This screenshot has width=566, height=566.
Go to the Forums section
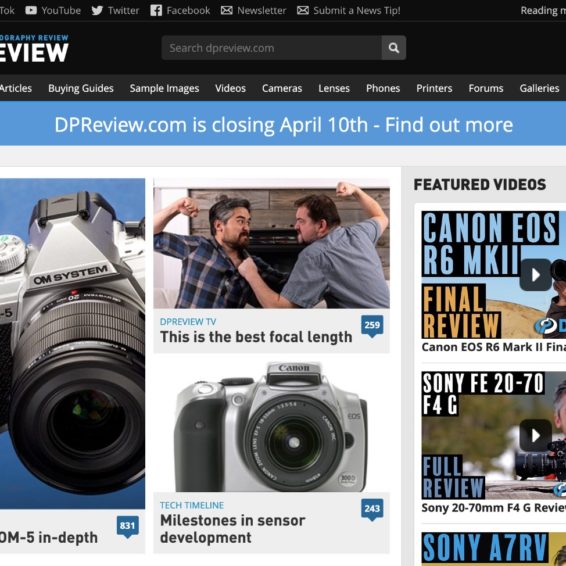tap(486, 88)
